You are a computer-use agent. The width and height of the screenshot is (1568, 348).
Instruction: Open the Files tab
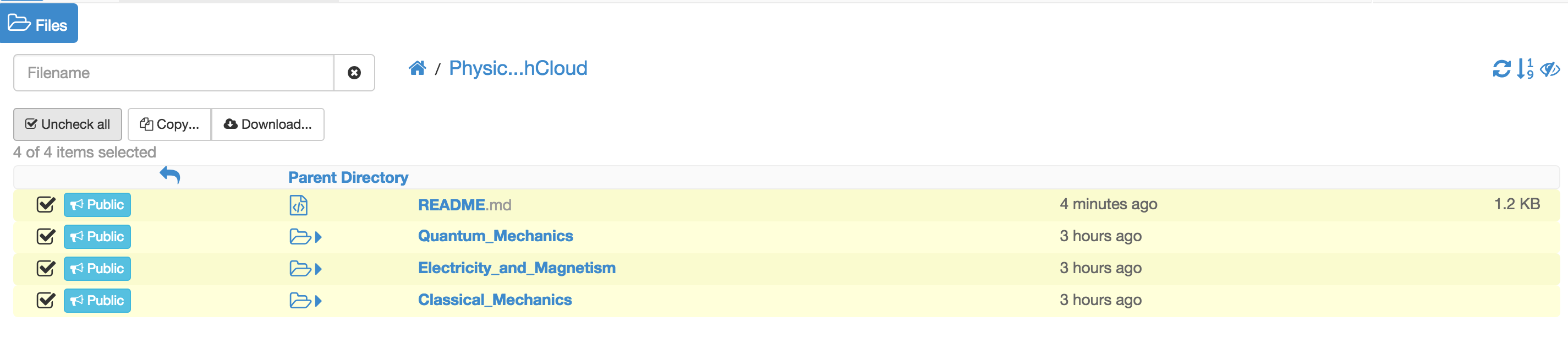click(x=39, y=24)
